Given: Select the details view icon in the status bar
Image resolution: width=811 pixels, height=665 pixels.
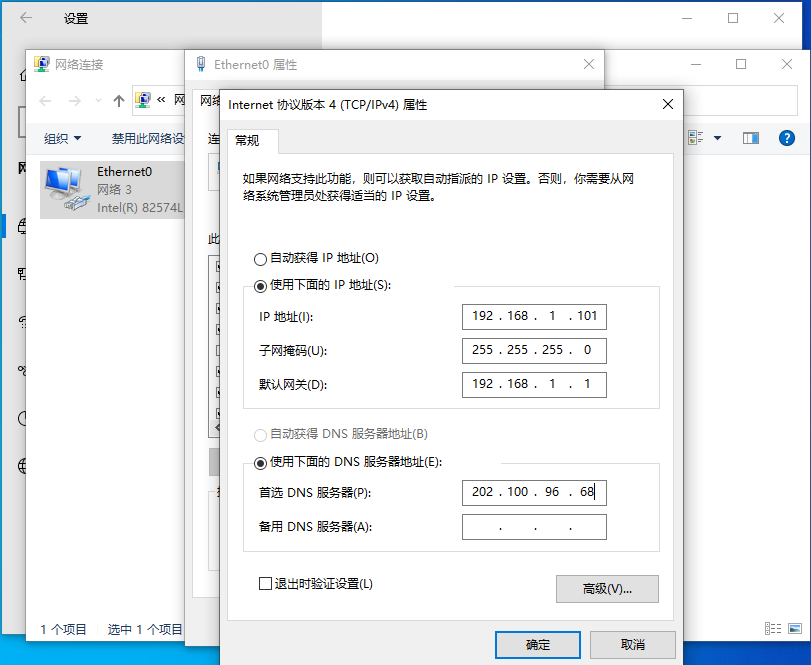Looking at the screenshot, I should pos(772,628).
